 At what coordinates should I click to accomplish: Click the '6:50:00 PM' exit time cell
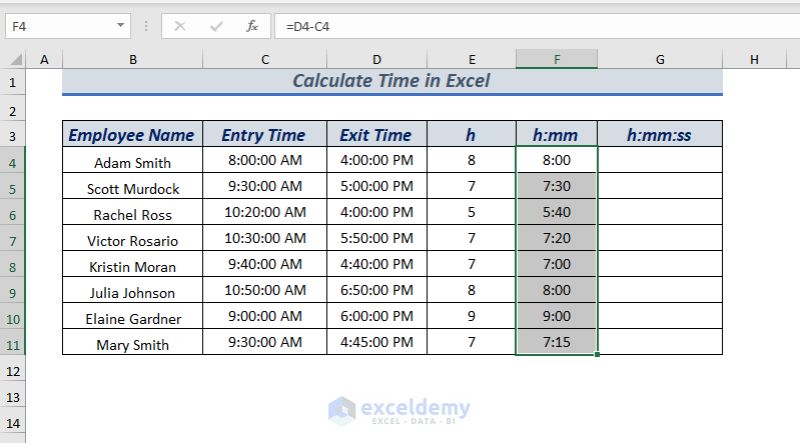pyautogui.click(x=377, y=290)
